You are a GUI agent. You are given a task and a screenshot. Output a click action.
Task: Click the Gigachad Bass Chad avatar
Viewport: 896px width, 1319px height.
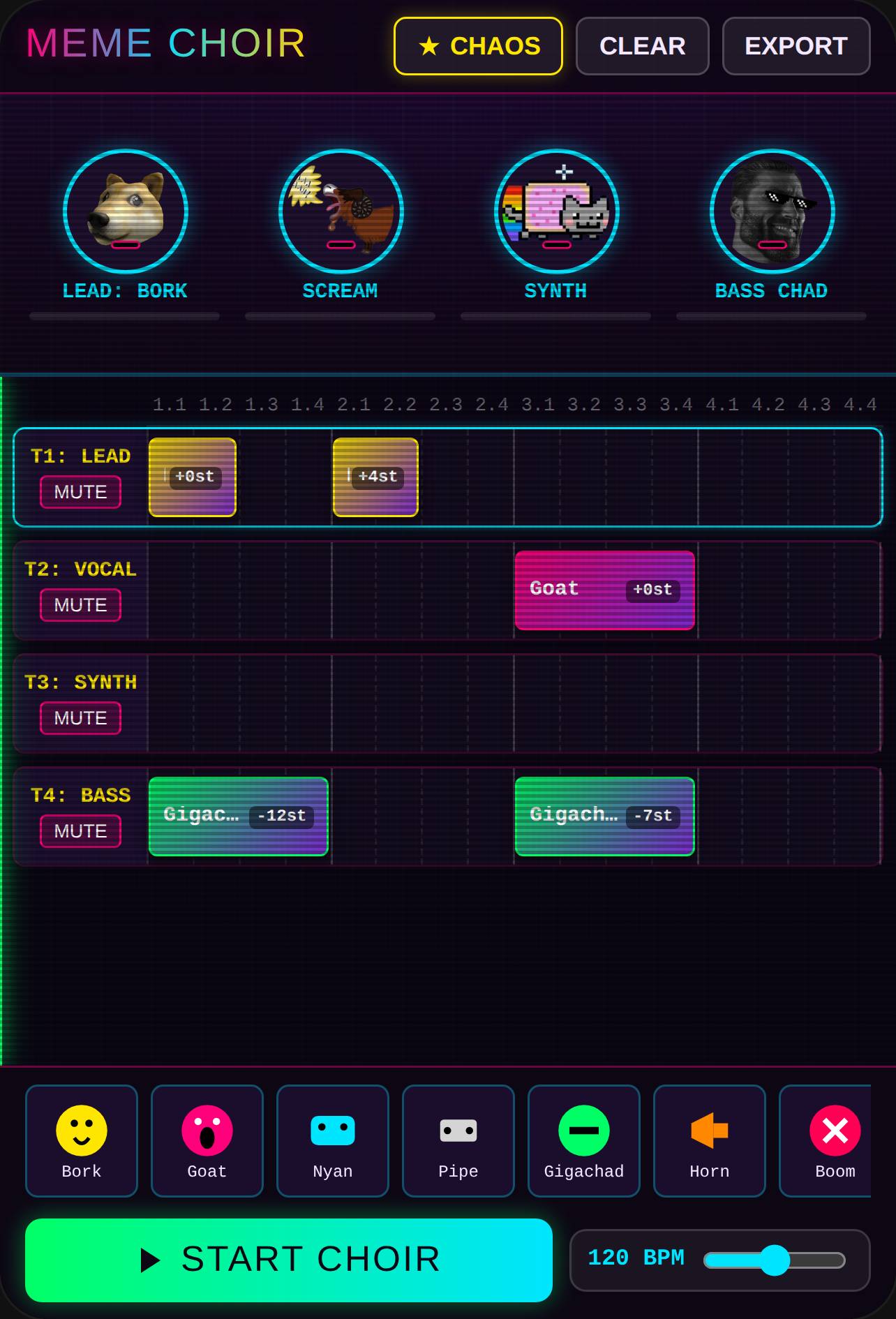[772, 211]
